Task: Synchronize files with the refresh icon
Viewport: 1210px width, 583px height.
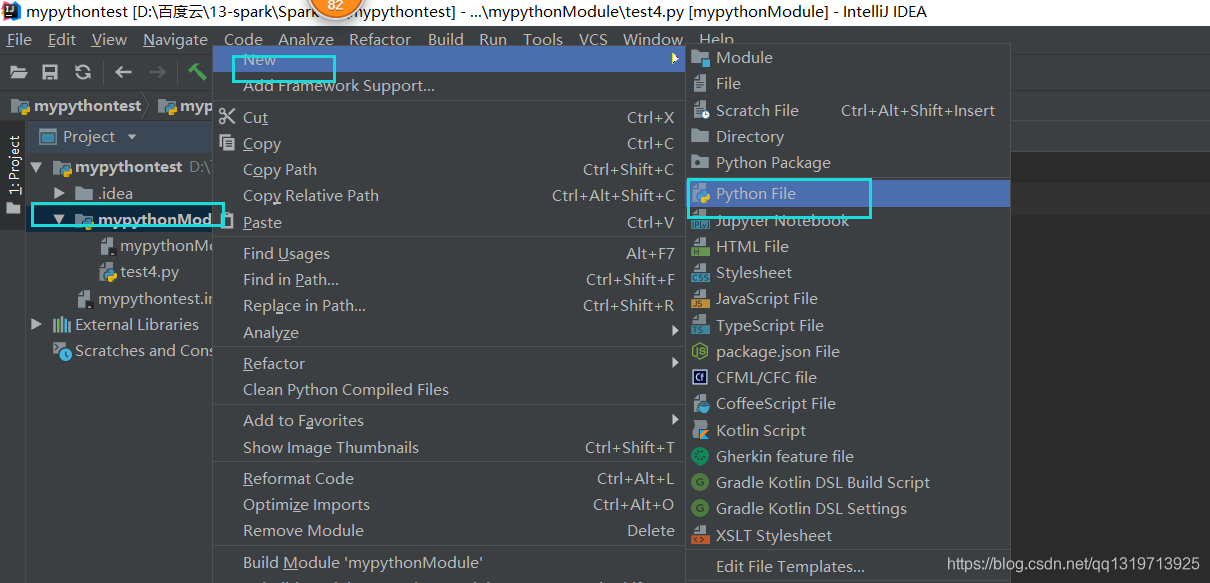Action: pos(85,72)
